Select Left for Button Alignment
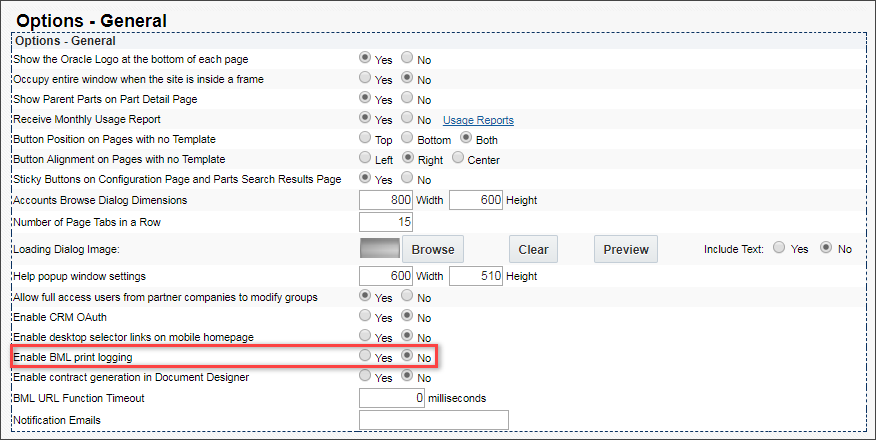 pyautogui.click(x=366, y=159)
